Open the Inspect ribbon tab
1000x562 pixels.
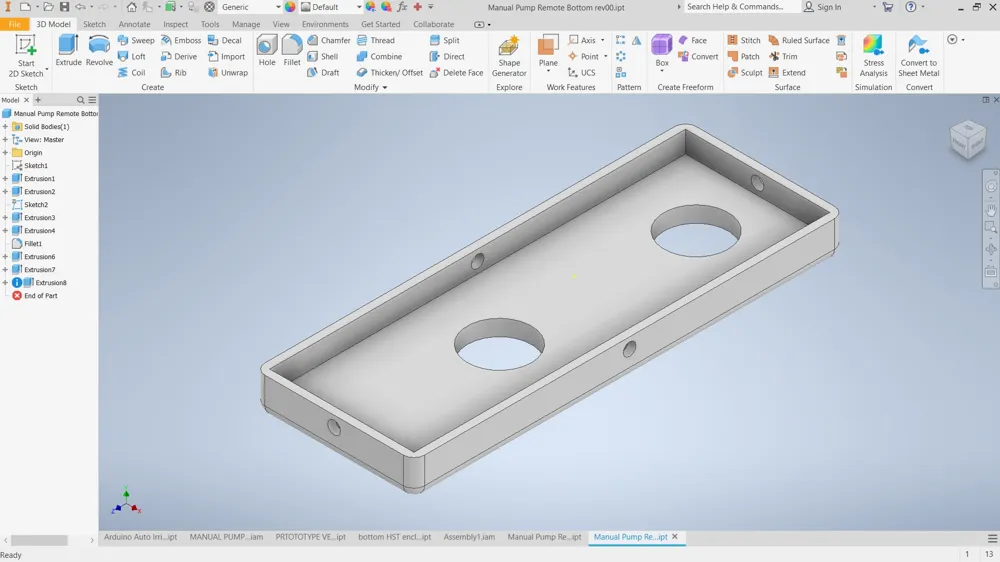175,24
